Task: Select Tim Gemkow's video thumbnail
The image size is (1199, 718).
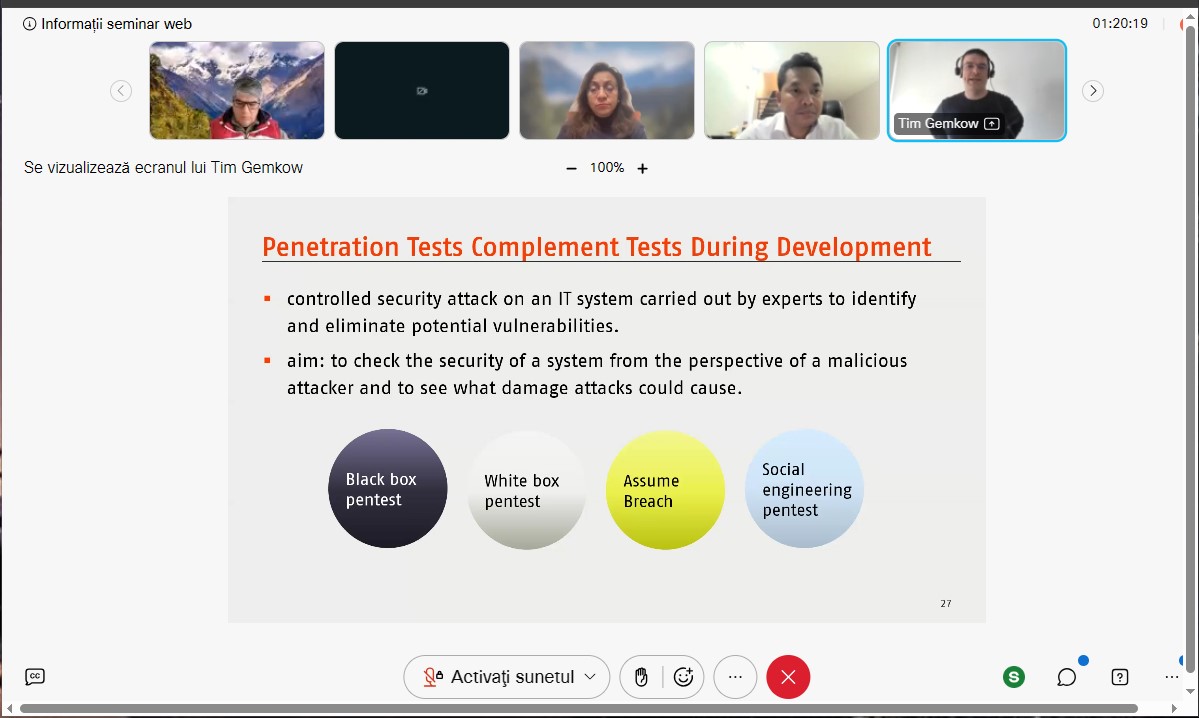Action: click(x=976, y=90)
